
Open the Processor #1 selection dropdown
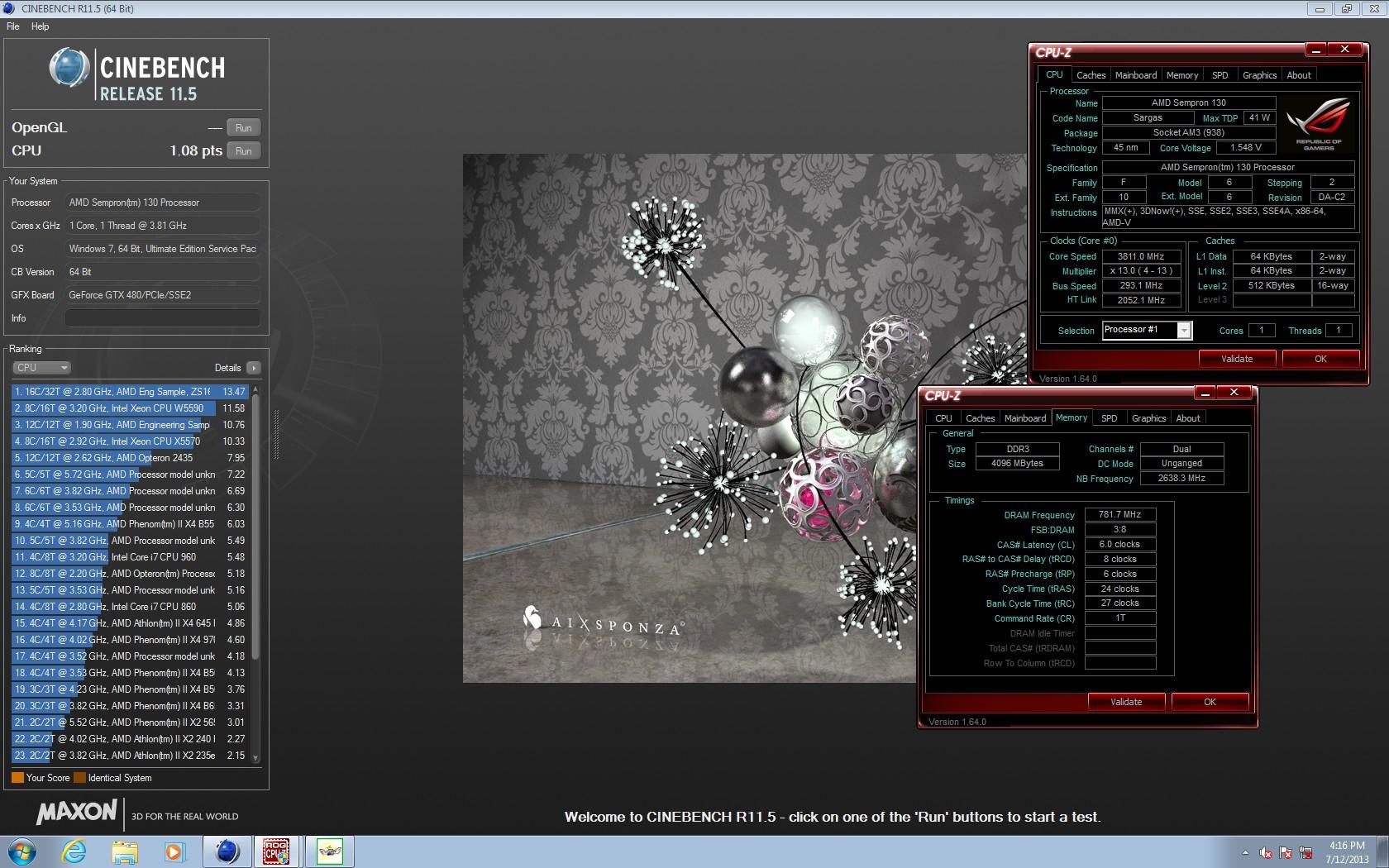pyautogui.click(x=1147, y=330)
